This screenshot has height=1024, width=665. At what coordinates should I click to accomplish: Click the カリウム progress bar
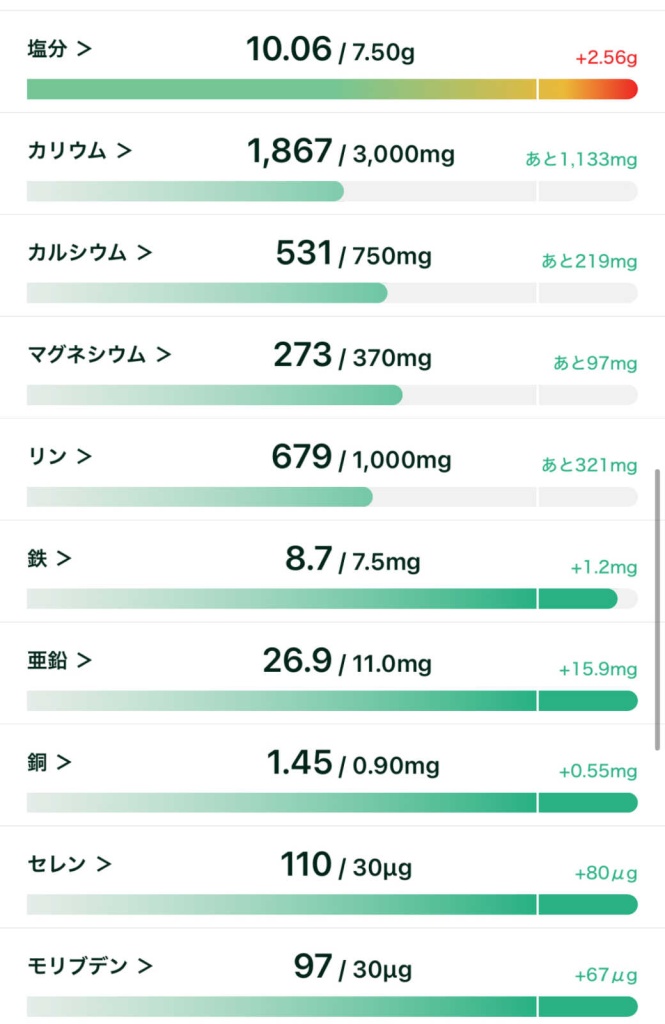(331, 191)
